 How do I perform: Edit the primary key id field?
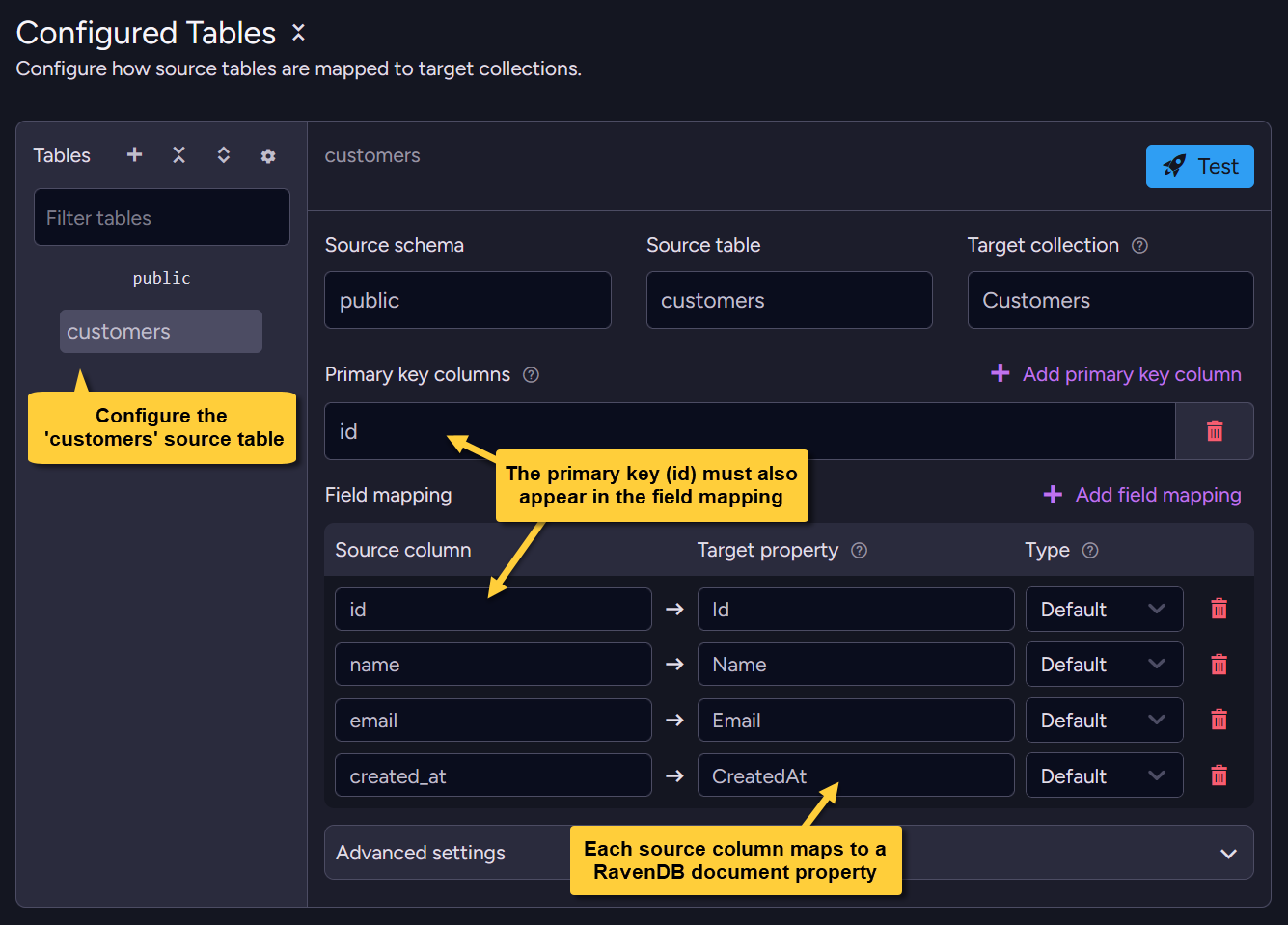pyautogui.click(x=750, y=431)
